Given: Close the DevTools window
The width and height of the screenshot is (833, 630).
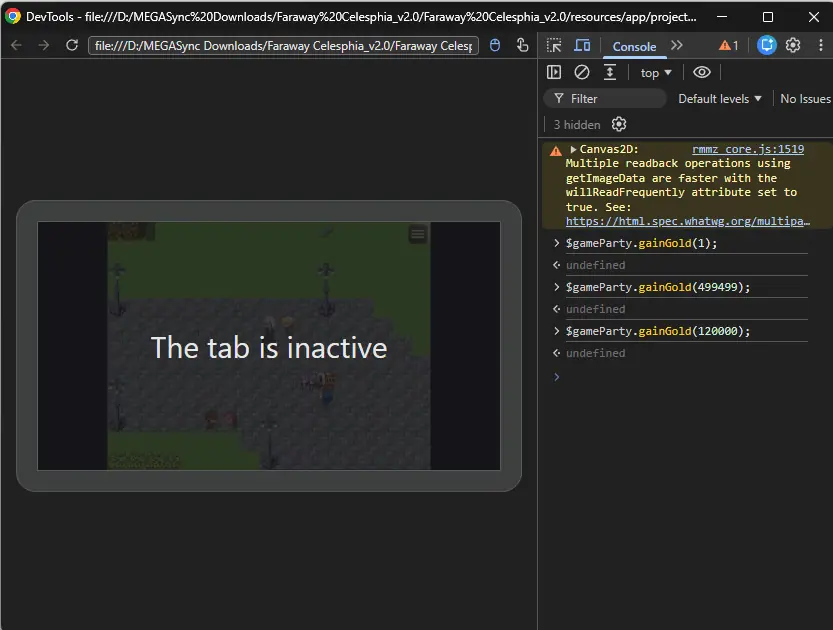Looking at the screenshot, I should click(813, 16).
